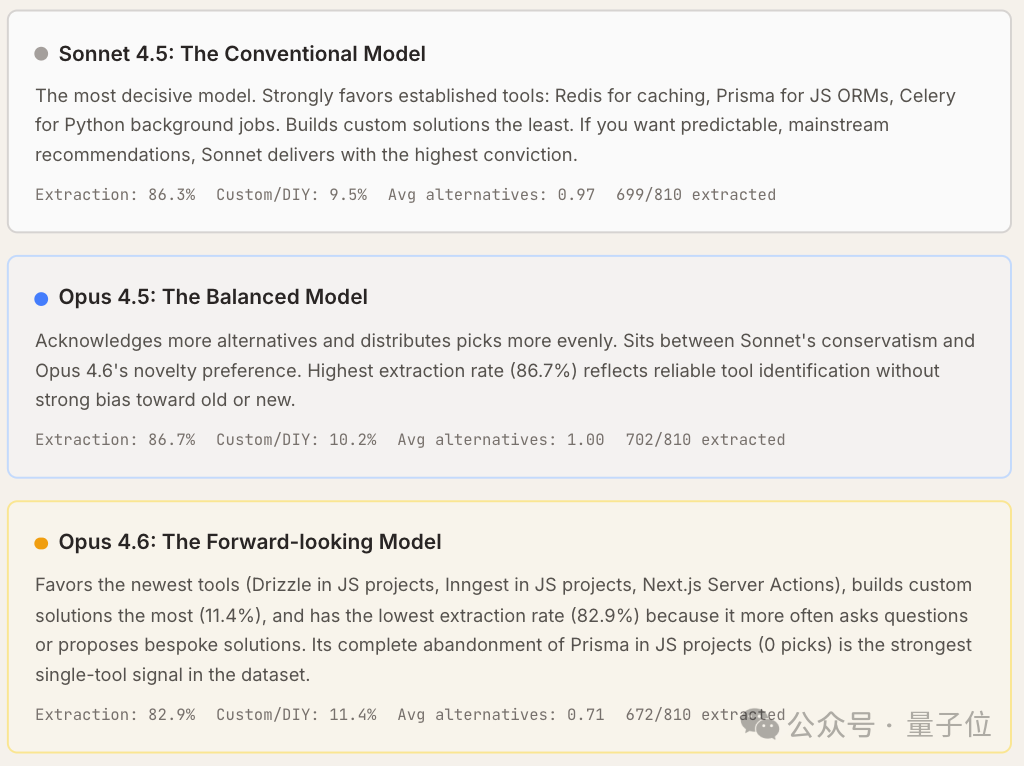Click the "Extraction: 82.9%" stat
Image resolution: width=1024 pixels, height=766 pixels.
(115, 715)
